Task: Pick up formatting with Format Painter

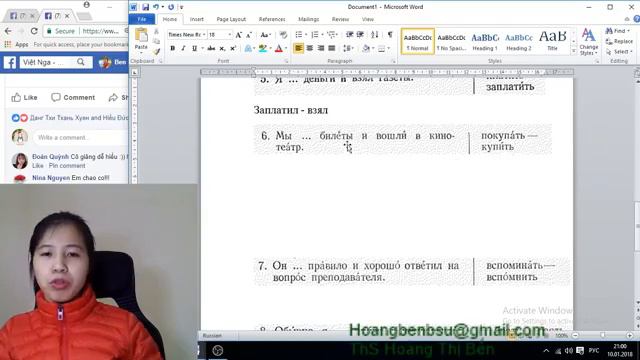Action: [x=156, y=51]
